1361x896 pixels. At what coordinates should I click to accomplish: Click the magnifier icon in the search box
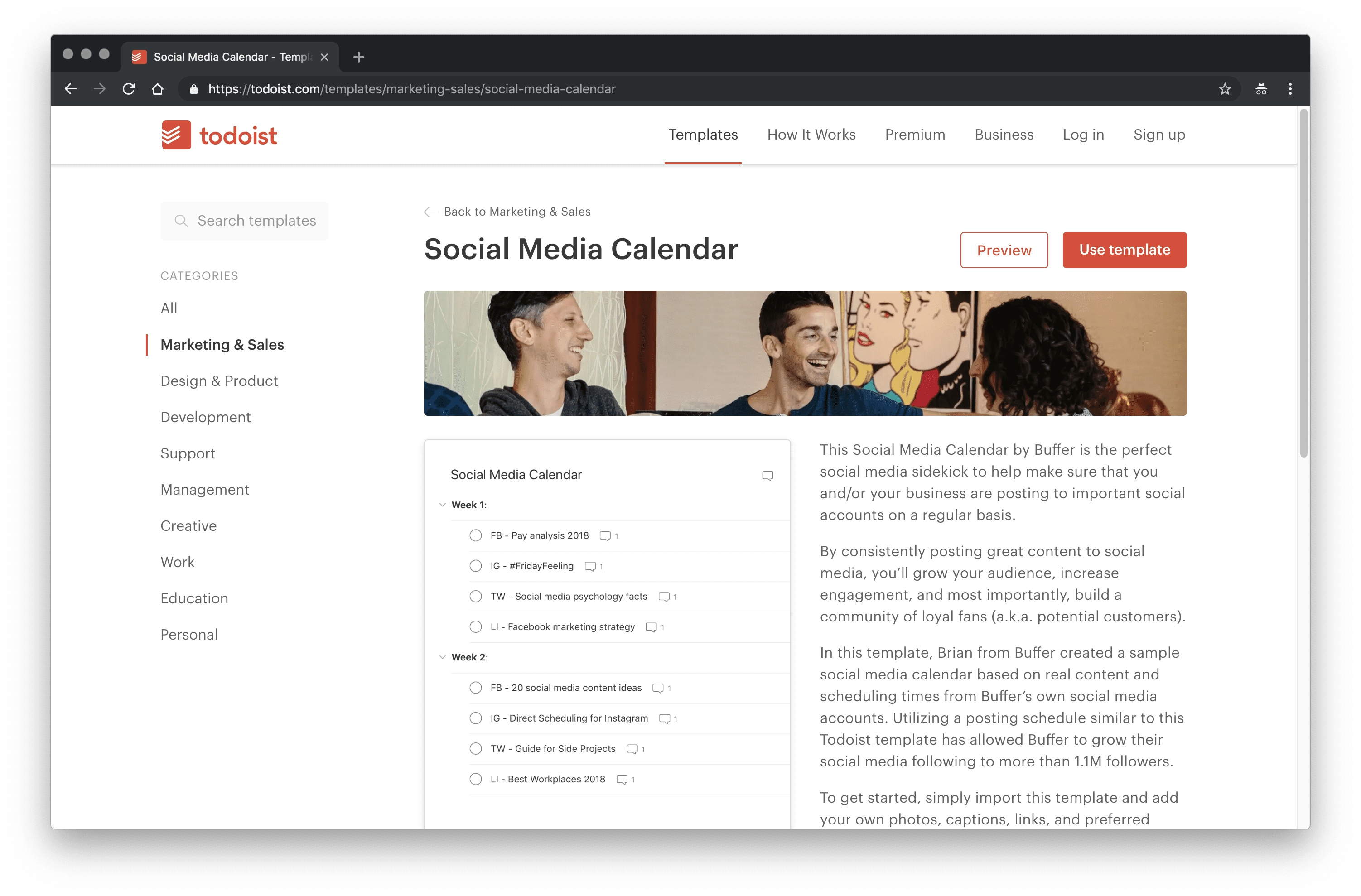coord(182,221)
